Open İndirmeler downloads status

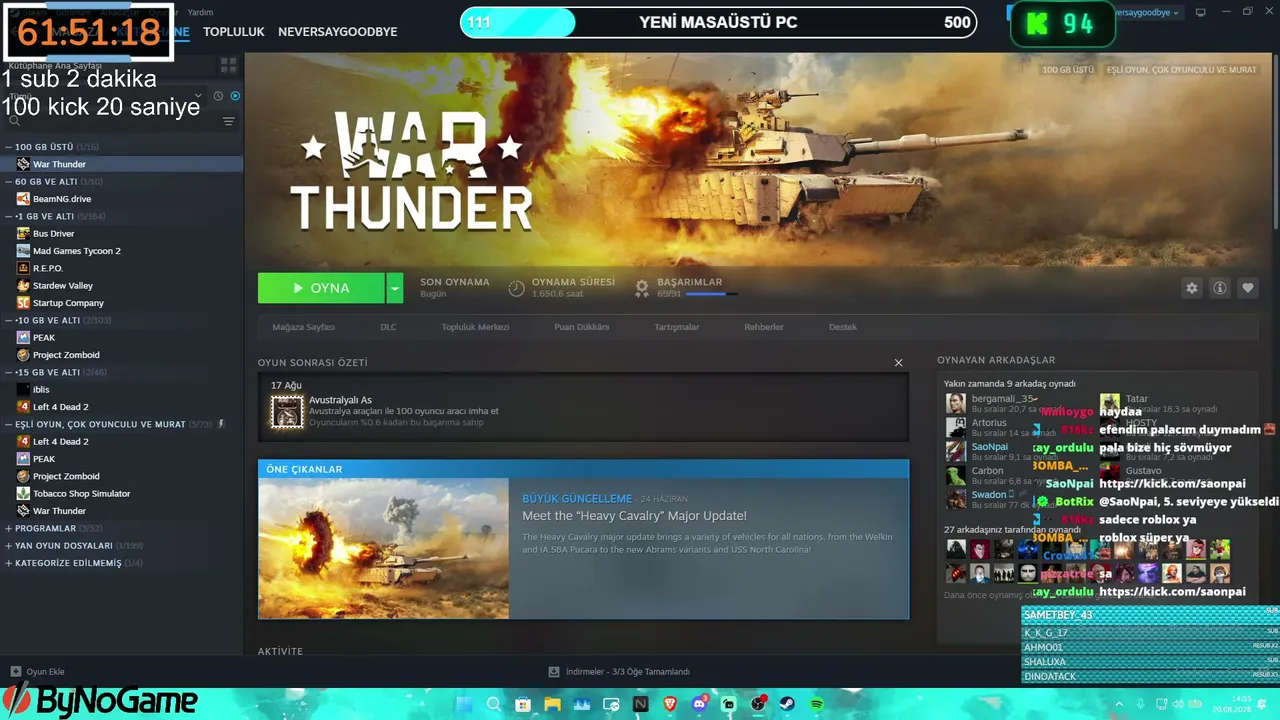[x=620, y=672]
